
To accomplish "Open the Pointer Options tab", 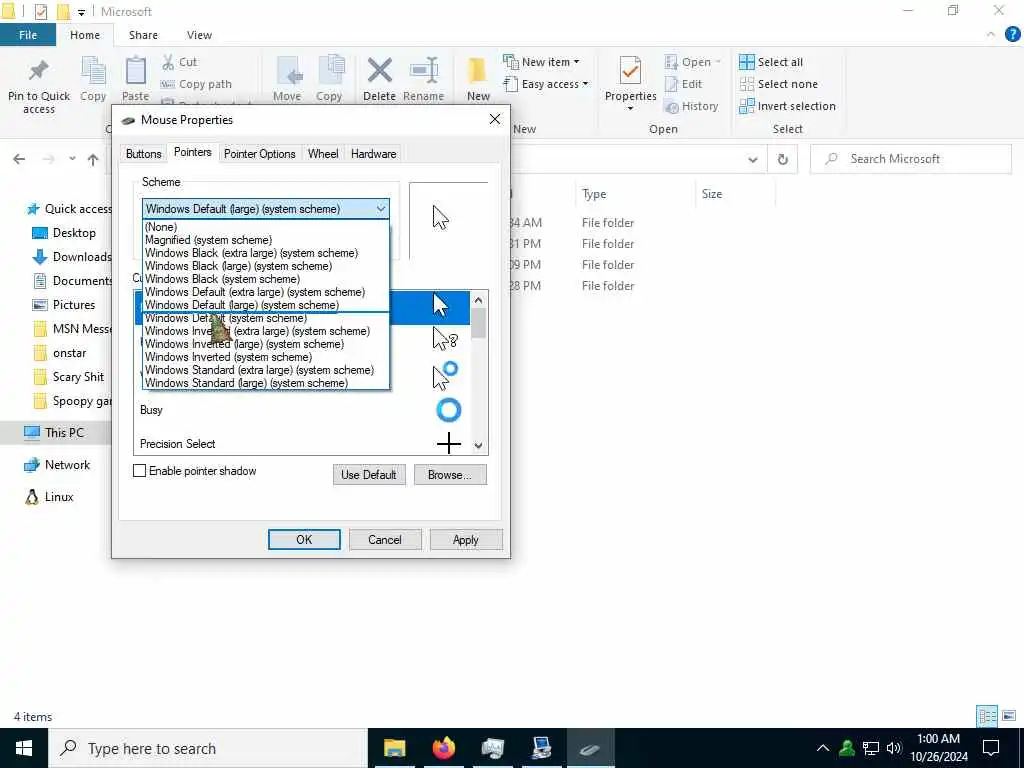I will point(259,154).
